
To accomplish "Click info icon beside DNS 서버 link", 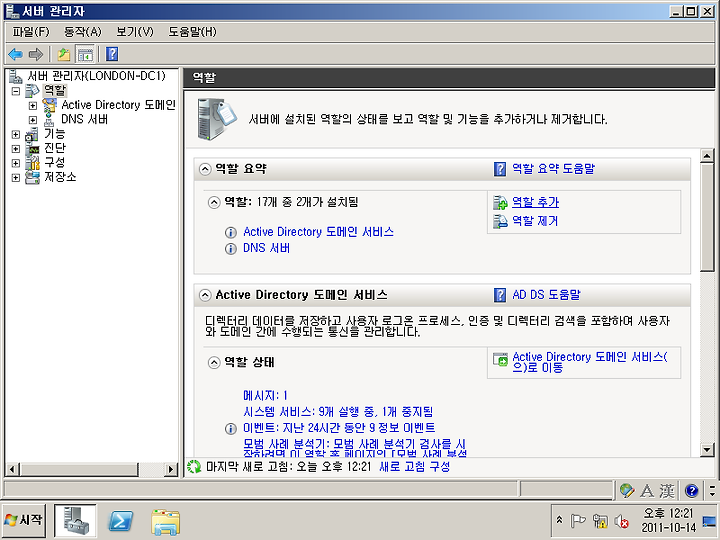I will click(x=231, y=249).
